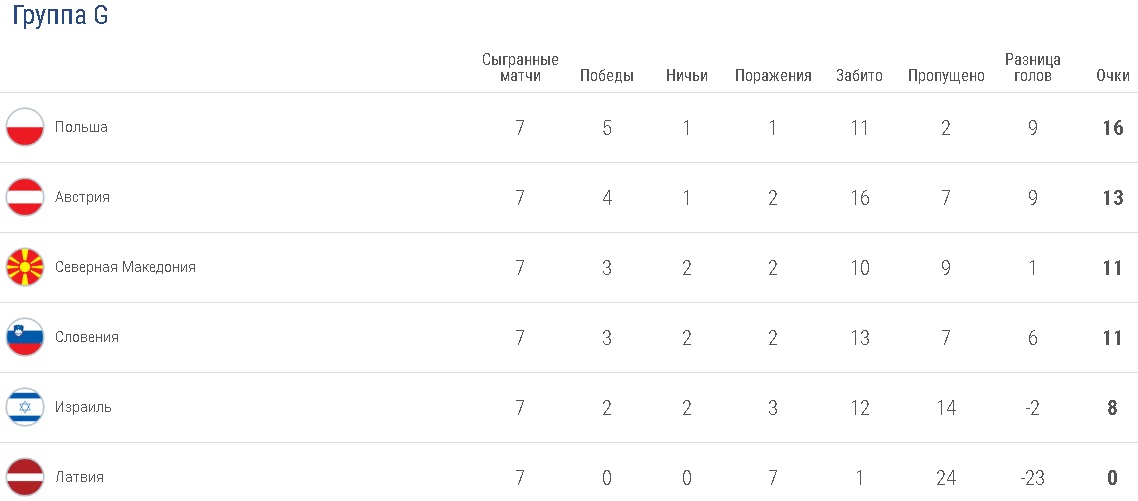Select the Израиль team name
This screenshot has width=1138, height=501.
[x=83, y=408]
